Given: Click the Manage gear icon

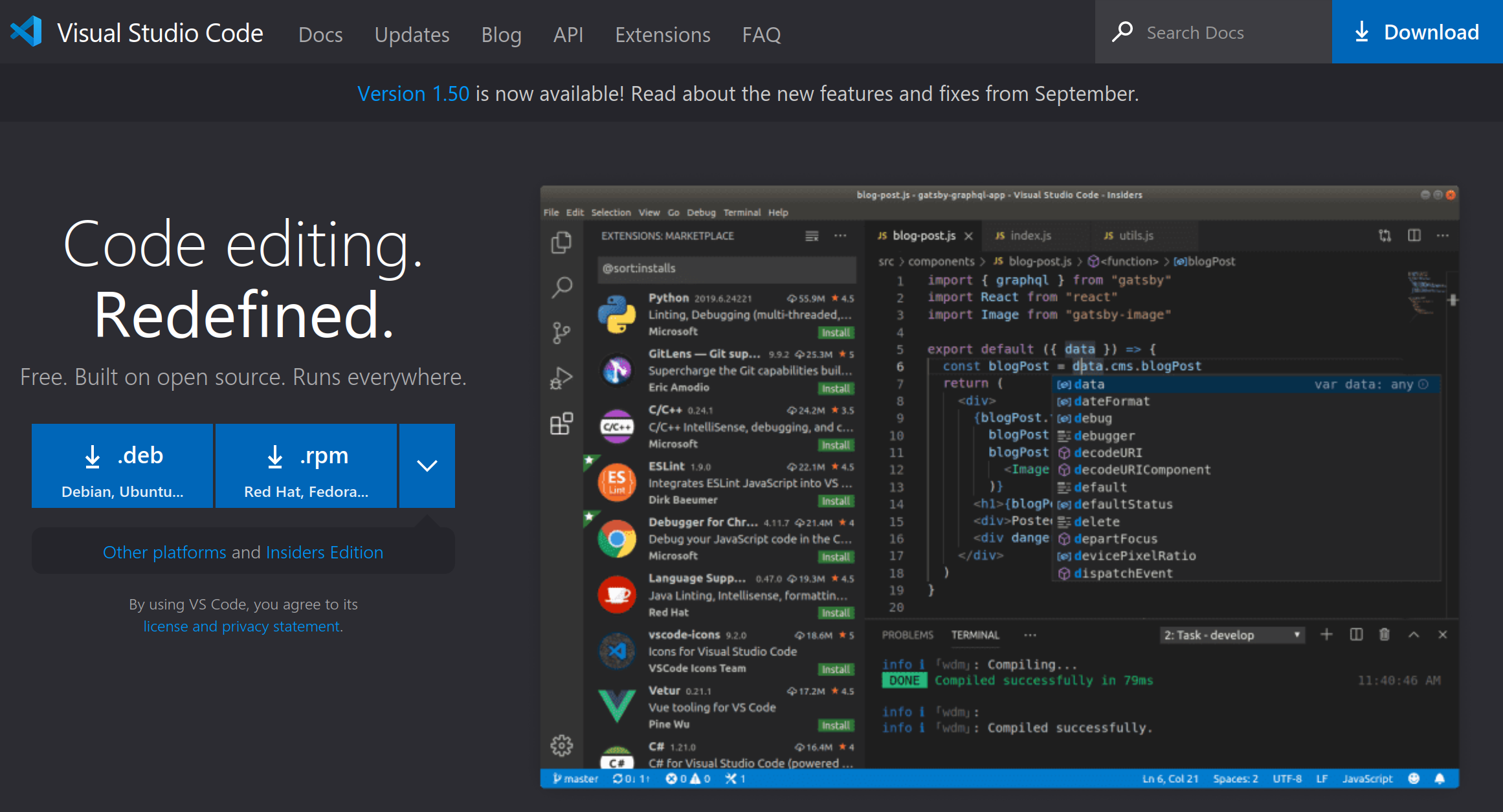Looking at the screenshot, I should (562, 744).
